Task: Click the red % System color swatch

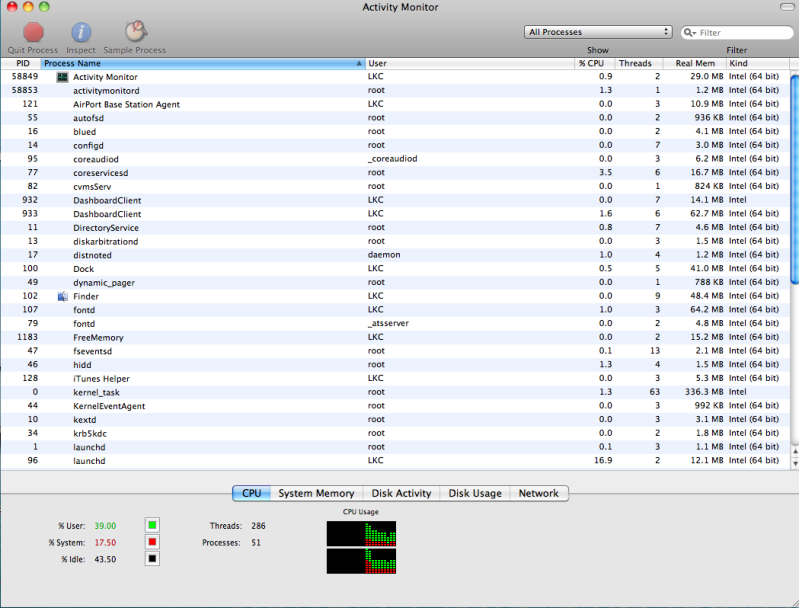Action: (152, 542)
